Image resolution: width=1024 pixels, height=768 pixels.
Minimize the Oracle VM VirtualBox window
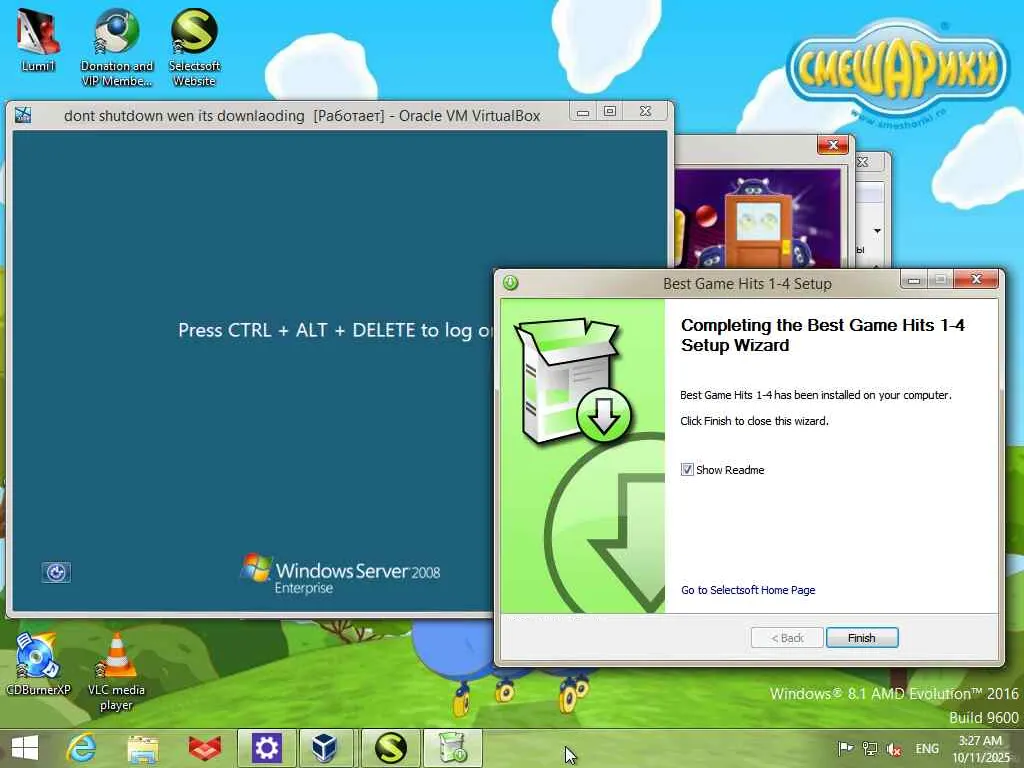[583, 112]
